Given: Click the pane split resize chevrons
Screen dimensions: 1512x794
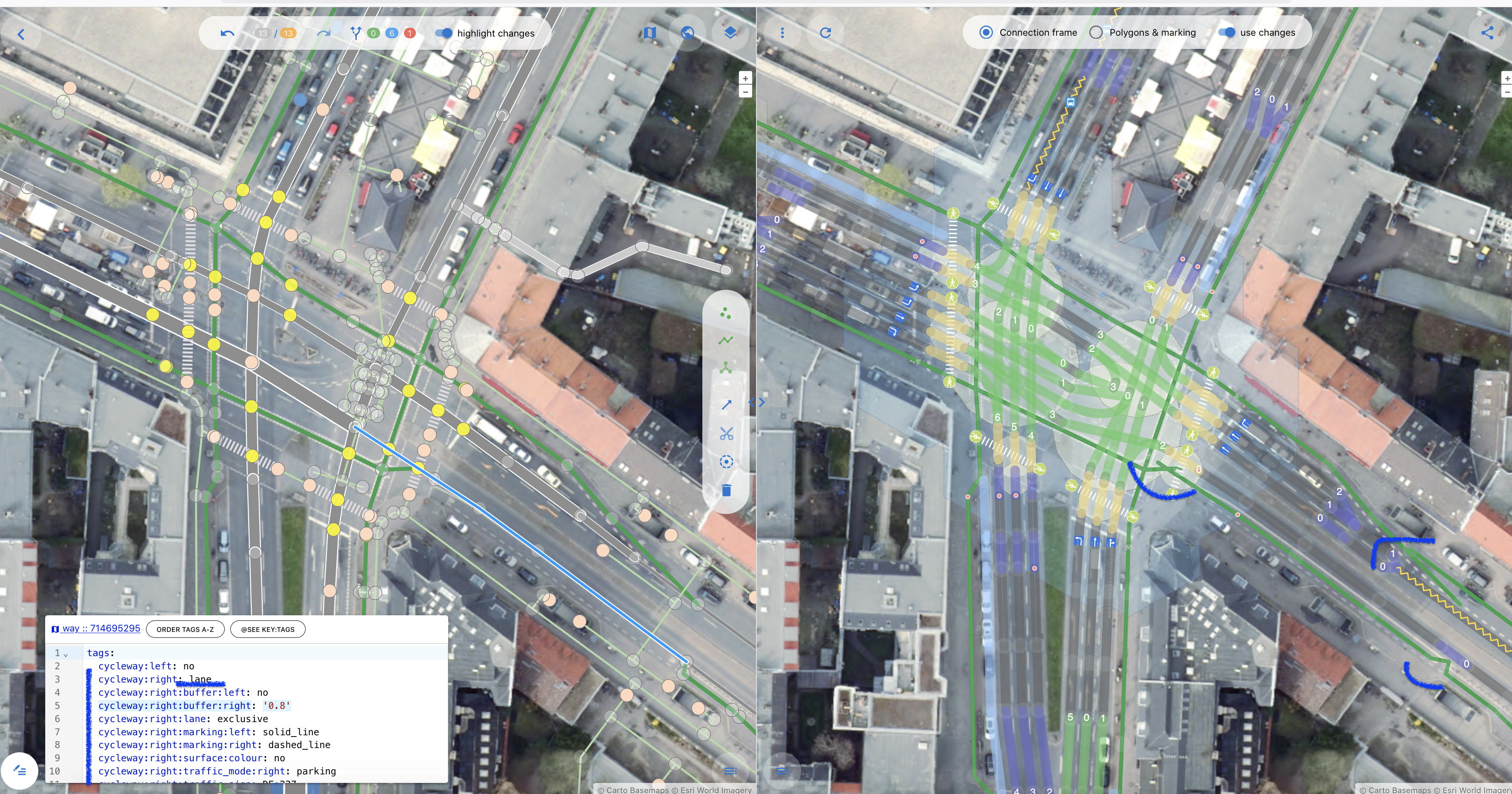Looking at the screenshot, I should coord(756,402).
